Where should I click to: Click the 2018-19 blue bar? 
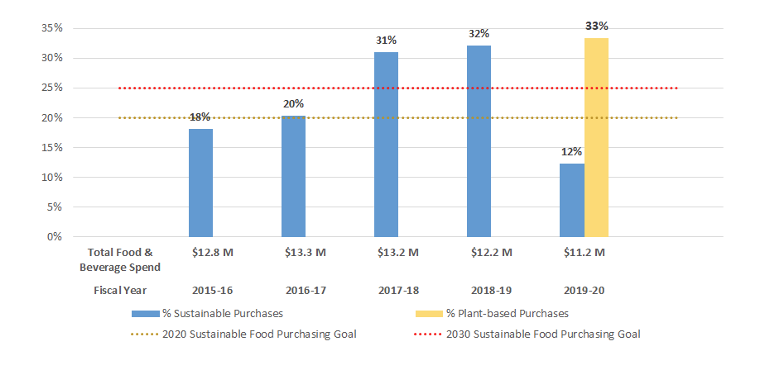click(479, 141)
